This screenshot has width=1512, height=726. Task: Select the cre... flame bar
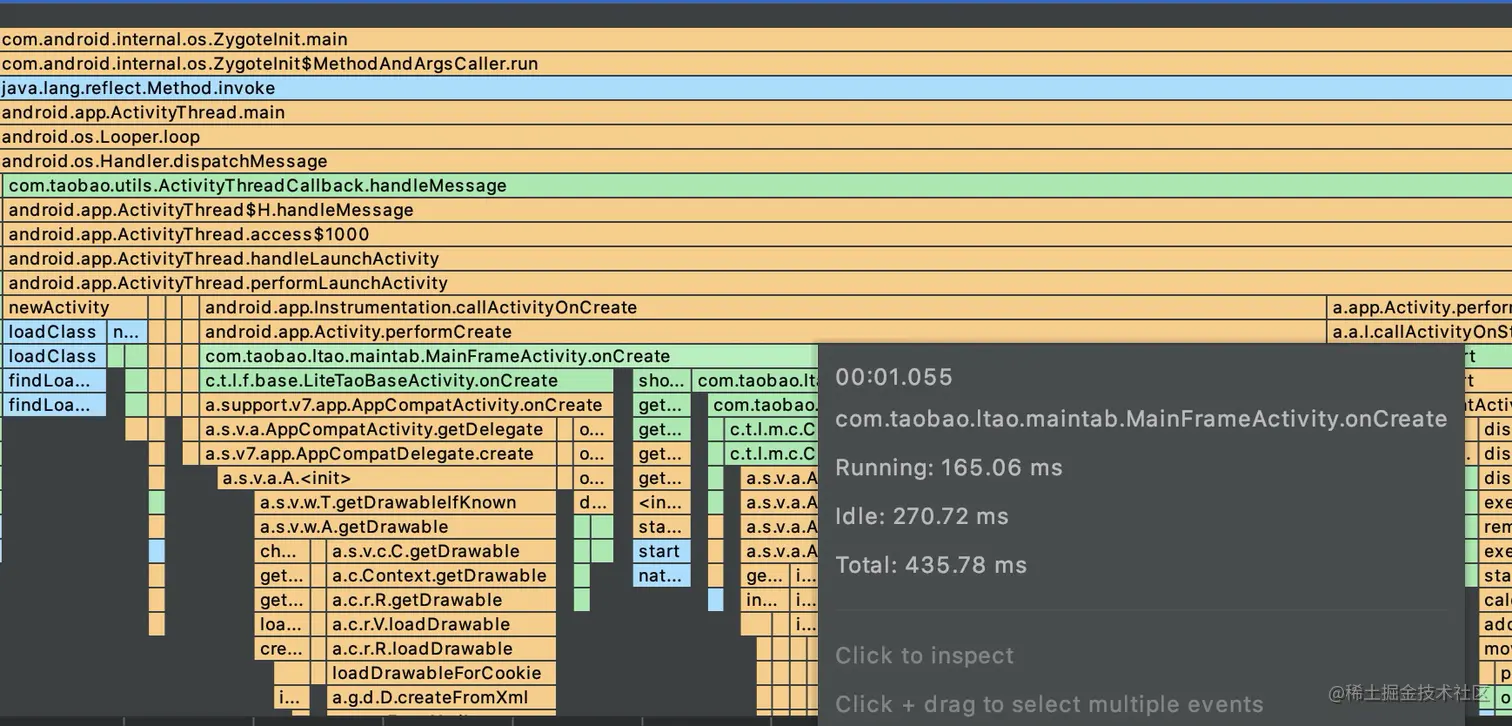pos(282,649)
